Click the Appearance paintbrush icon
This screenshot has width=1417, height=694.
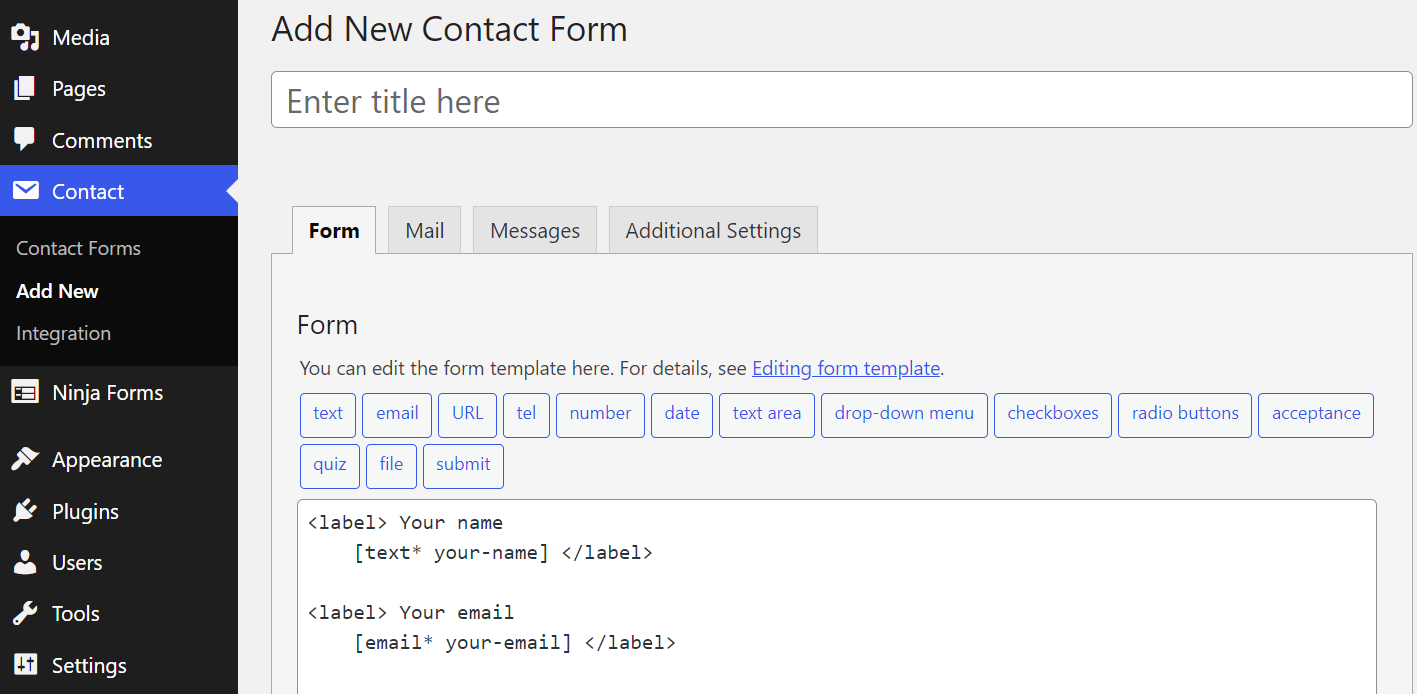25,460
